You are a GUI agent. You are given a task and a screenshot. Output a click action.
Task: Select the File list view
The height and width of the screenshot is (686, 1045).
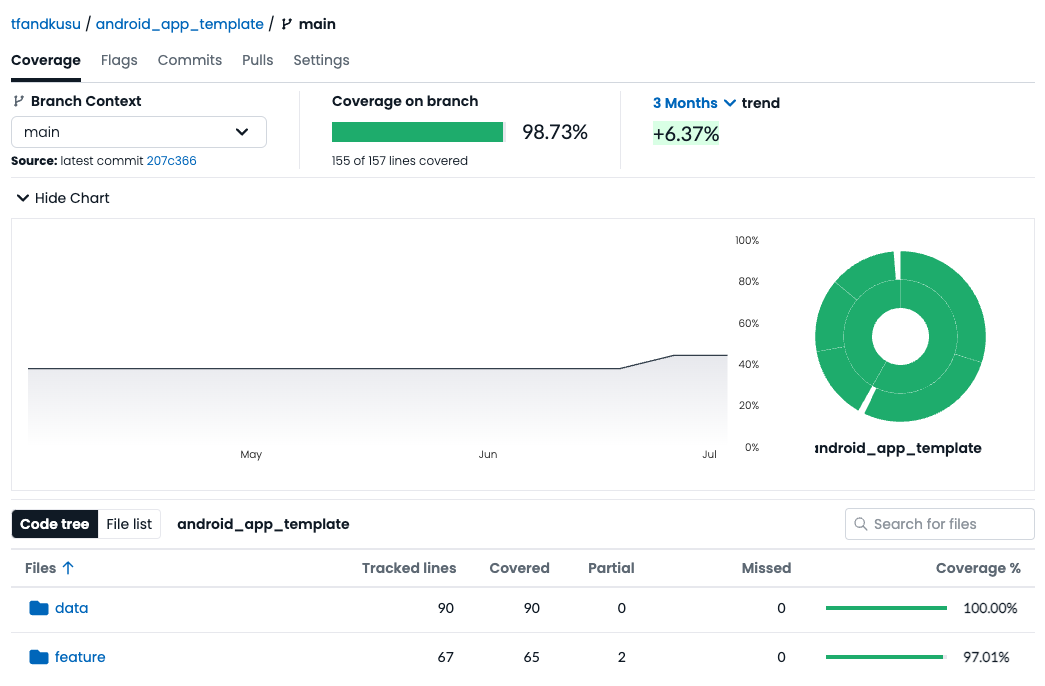coord(129,524)
